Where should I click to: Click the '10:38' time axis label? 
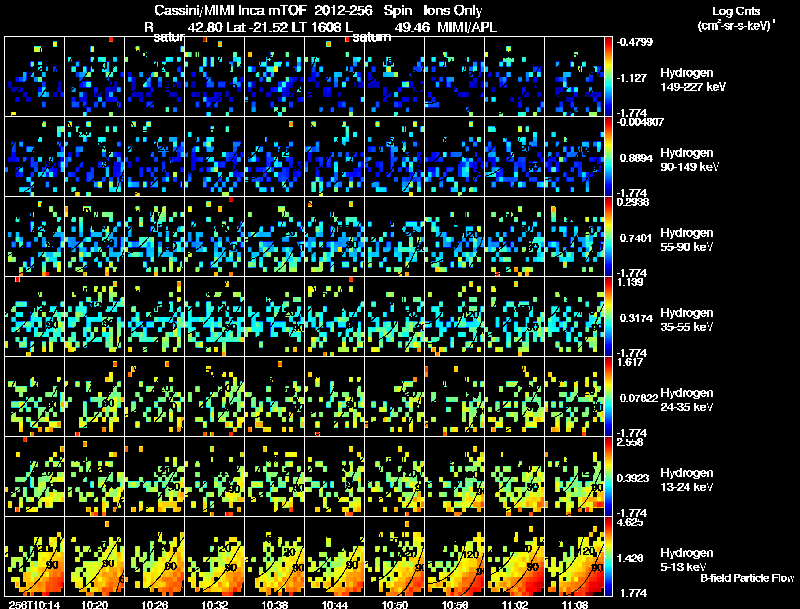click(x=274, y=605)
